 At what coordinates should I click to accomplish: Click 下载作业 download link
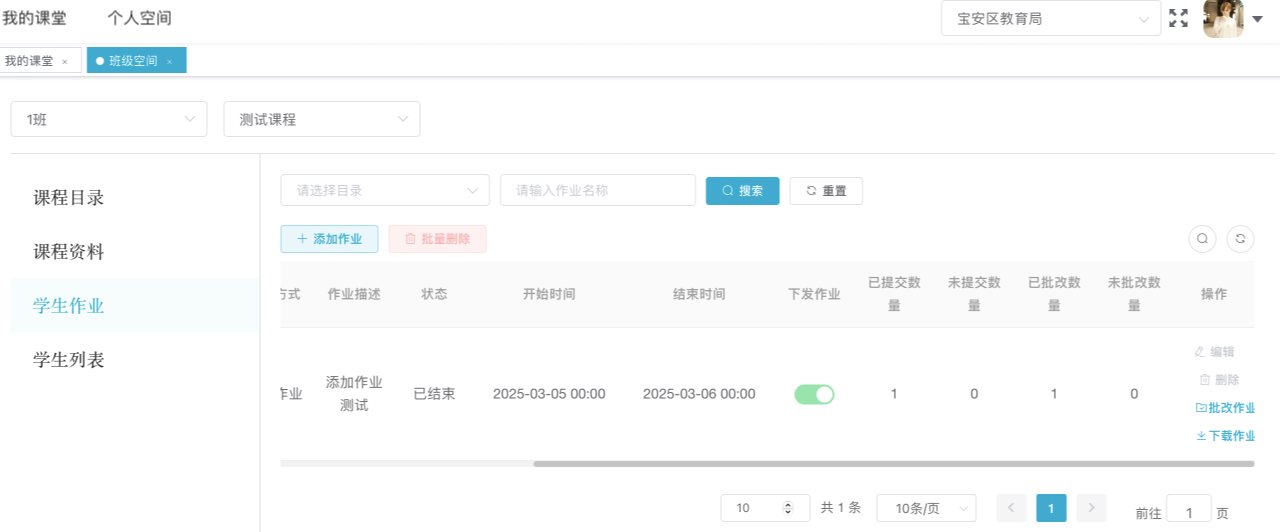1225,436
